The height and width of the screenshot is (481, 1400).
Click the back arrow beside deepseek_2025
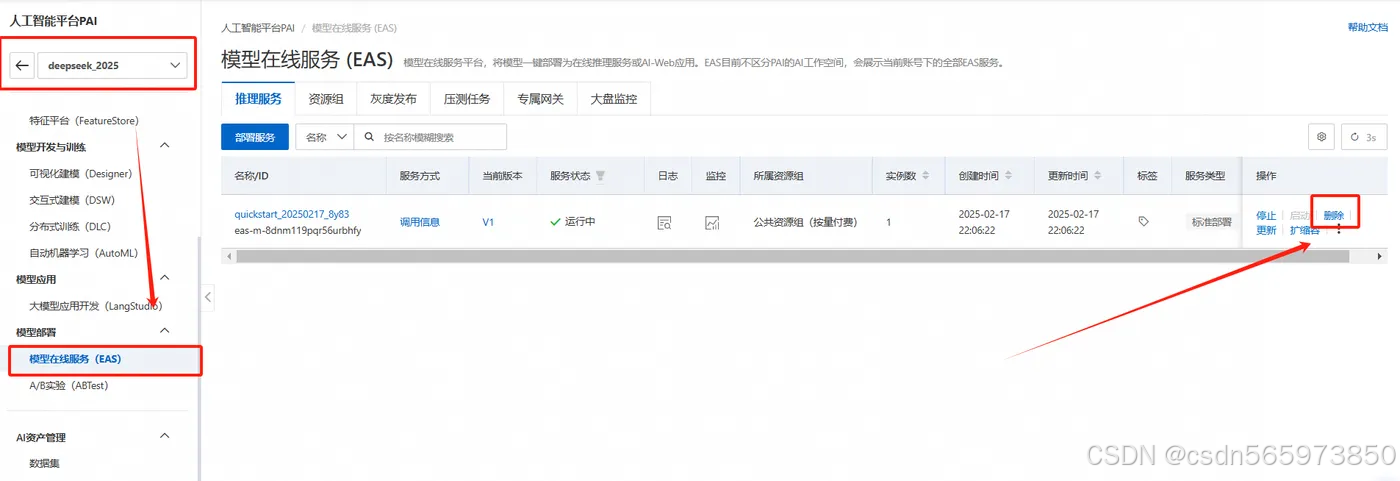(23, 65)
